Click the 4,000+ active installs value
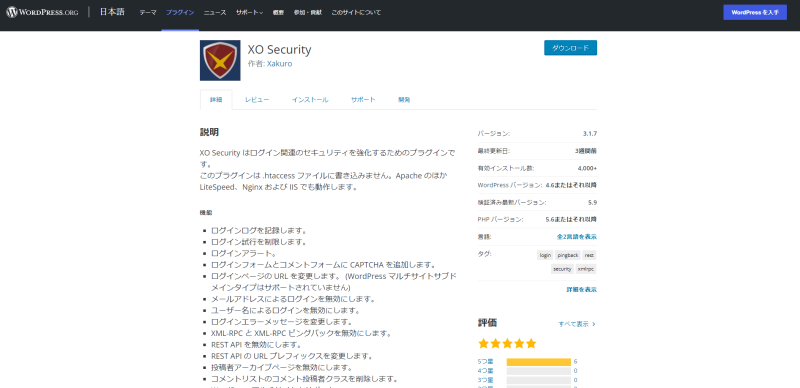Image resolution: width=800 pixels, height=388 pixels. 587,168
